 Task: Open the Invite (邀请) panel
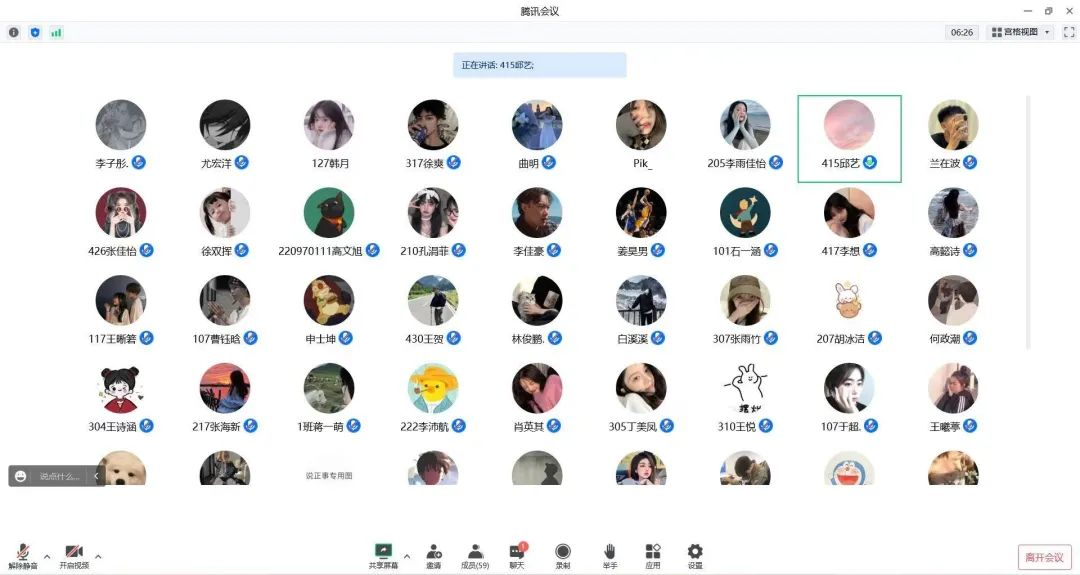point(434,556)
